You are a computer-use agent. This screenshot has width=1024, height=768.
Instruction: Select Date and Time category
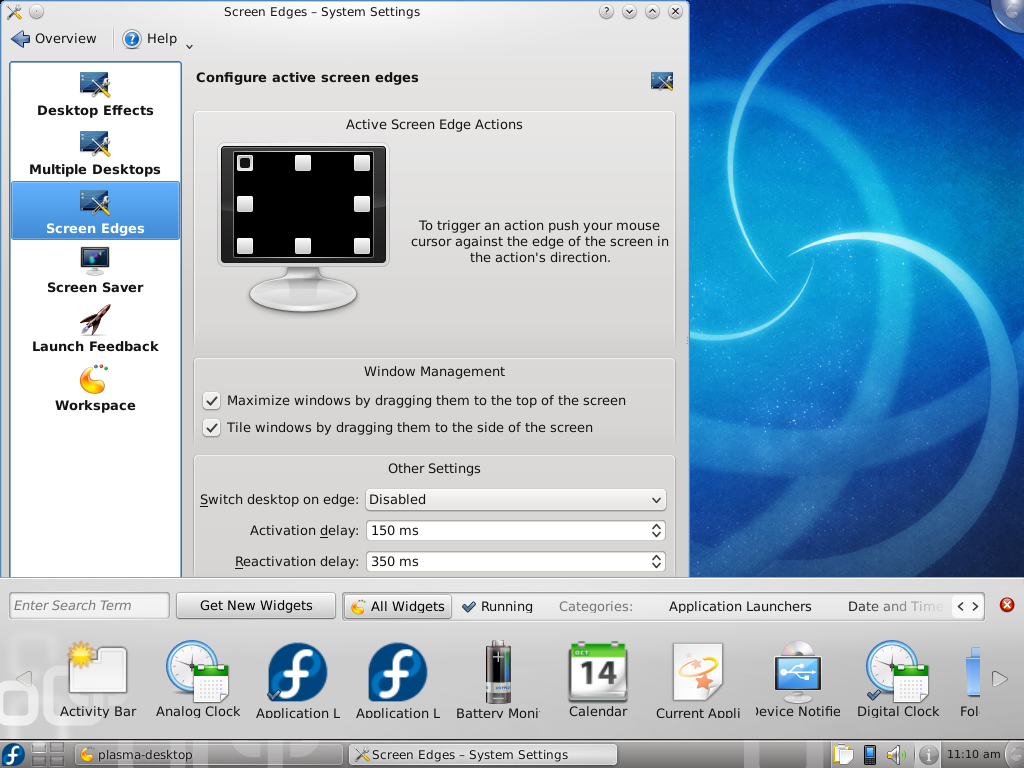point(895,607)
